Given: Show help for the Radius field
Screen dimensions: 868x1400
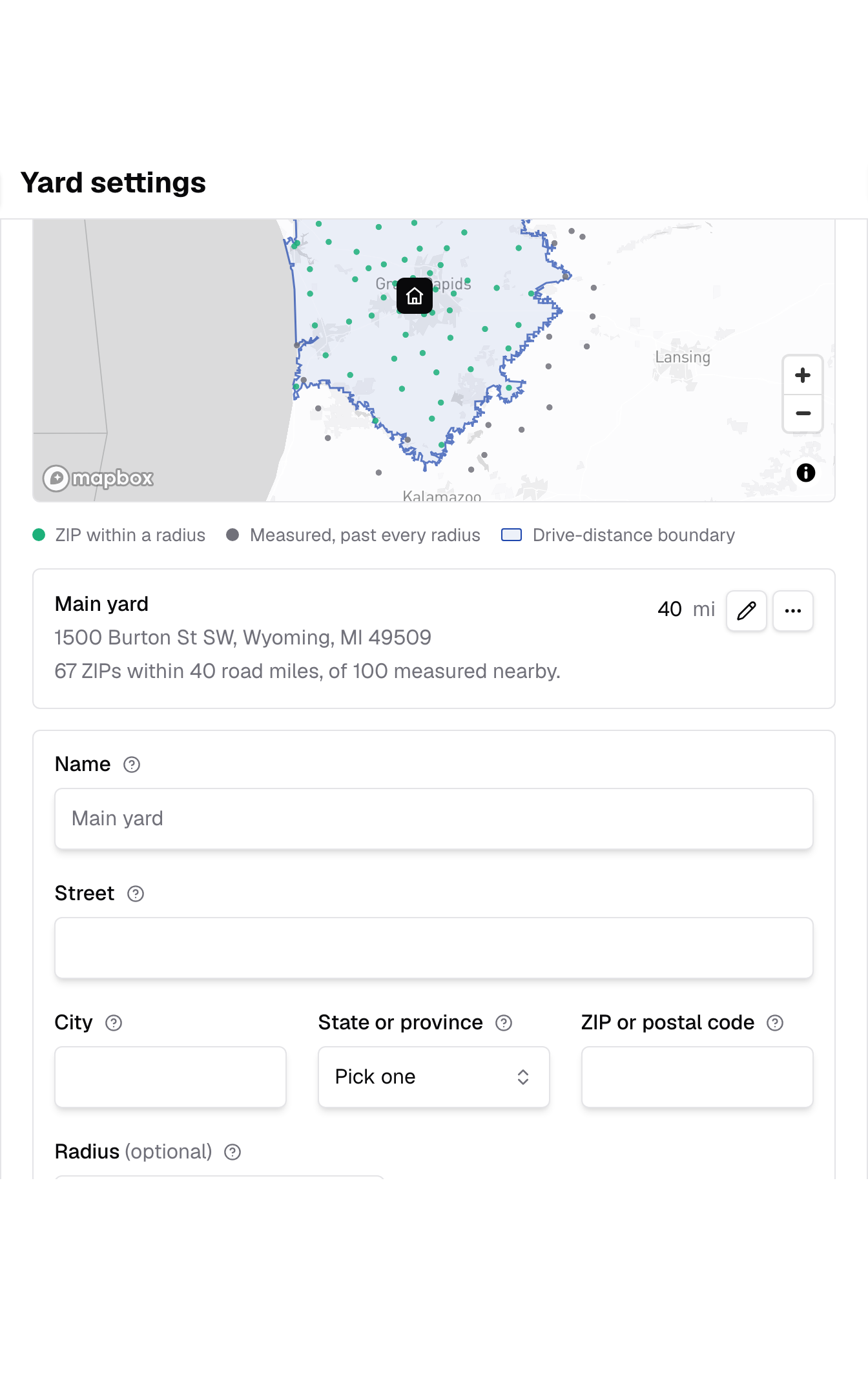Looking at the screenshot, I should point(232,1152).
